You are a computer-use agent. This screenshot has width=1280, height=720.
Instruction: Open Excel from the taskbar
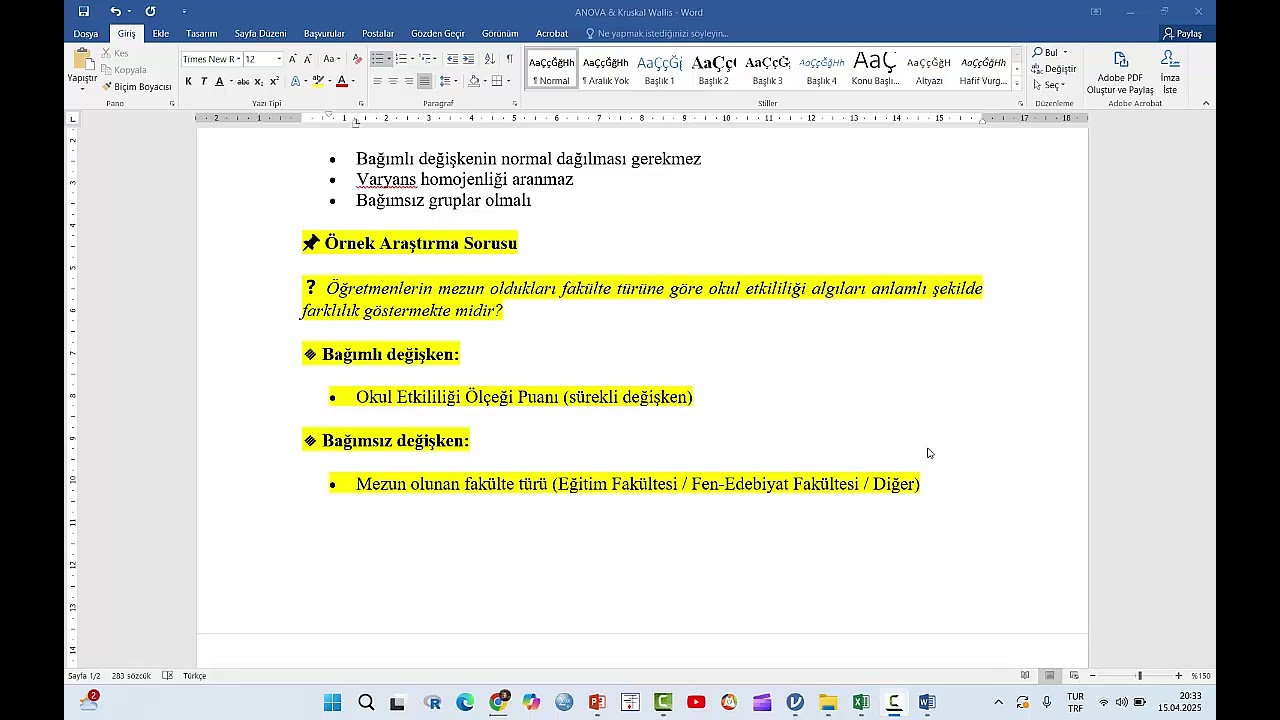click(861, 703)
